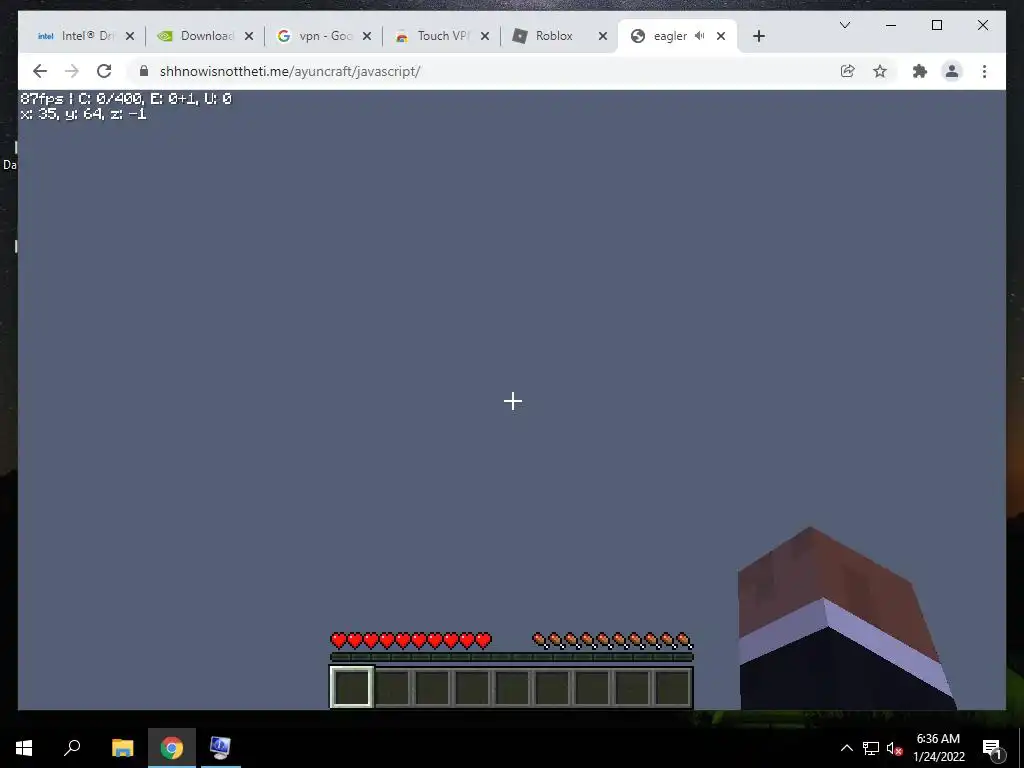This screenshot has height=768, width=1024.
Task: Open the notification center icon
Action: pyautogui.click(x=993, y=748)
